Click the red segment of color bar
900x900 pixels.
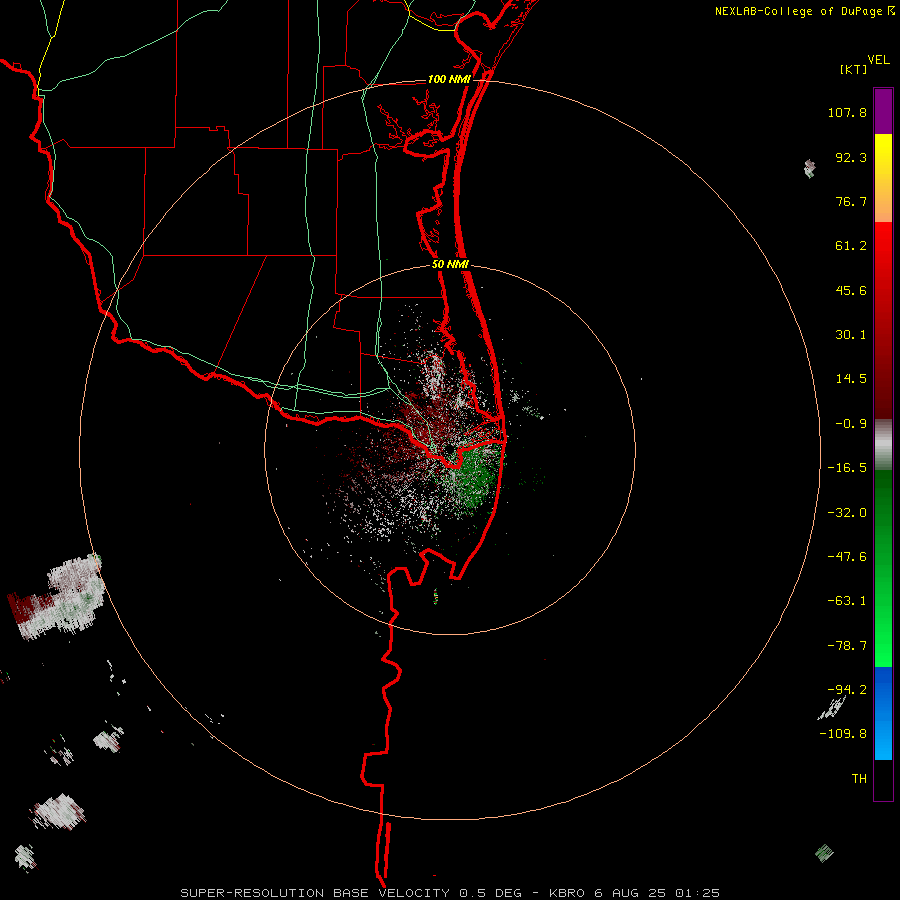[883, 320]
